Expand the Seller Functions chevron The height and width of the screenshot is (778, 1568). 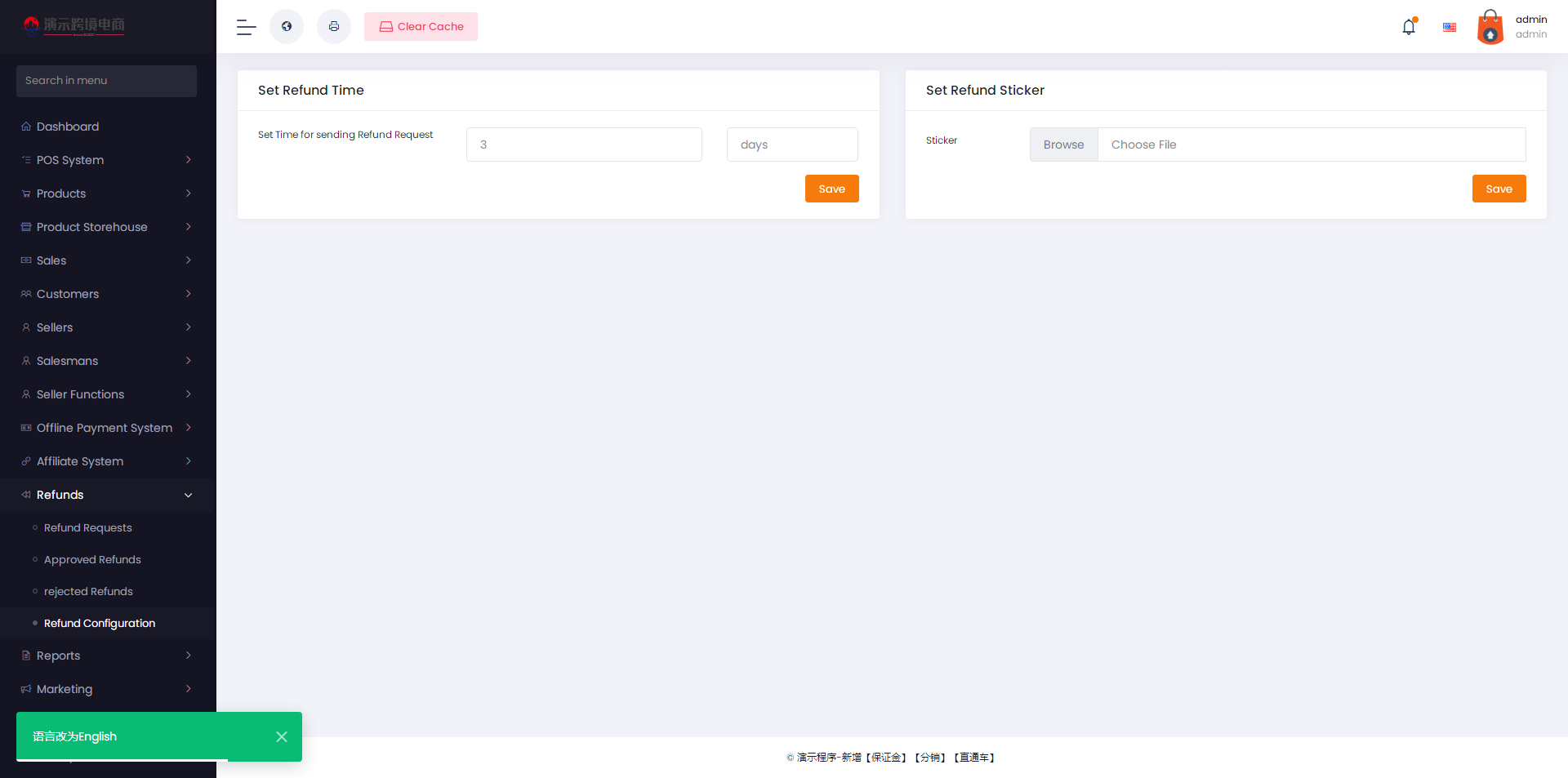coord(189,394)
